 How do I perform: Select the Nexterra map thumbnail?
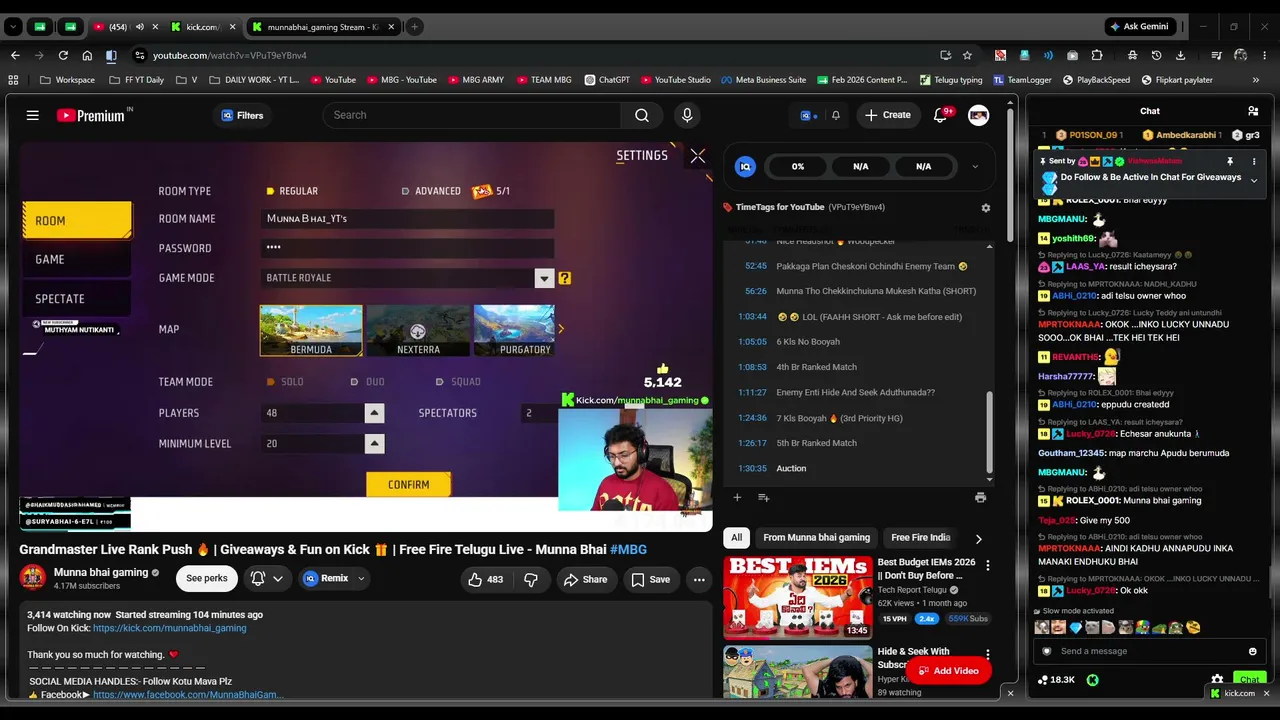point(418,331)
